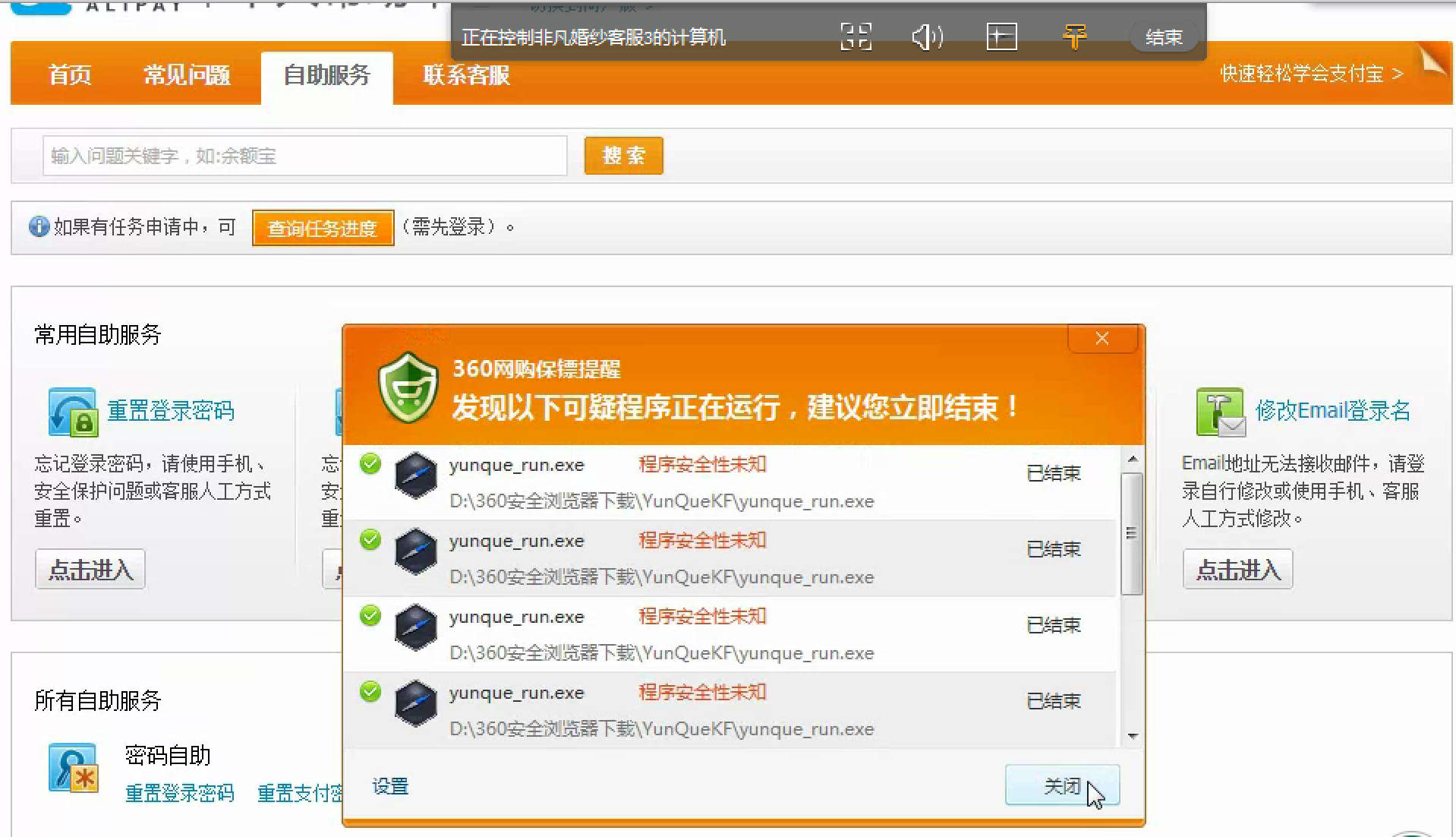The image size is (1456, 837).
Task: Click 点击进入 under 重置登录密码
Action: point(90,569)
